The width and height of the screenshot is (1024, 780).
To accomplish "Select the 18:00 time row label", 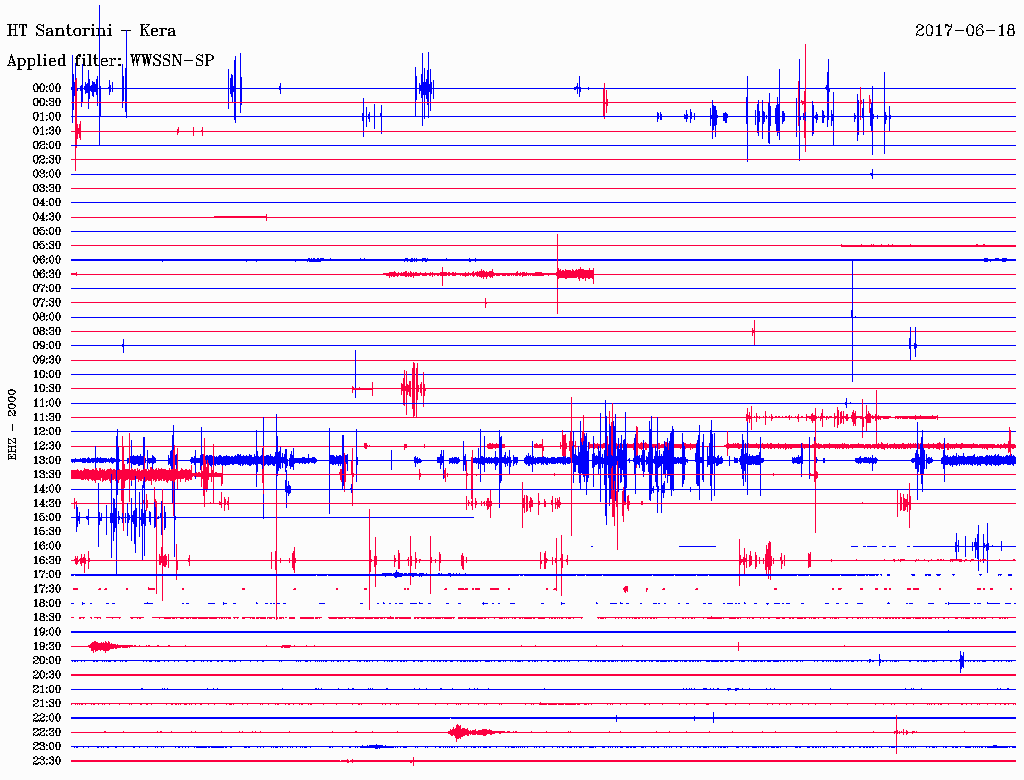I will click(47, 604).
